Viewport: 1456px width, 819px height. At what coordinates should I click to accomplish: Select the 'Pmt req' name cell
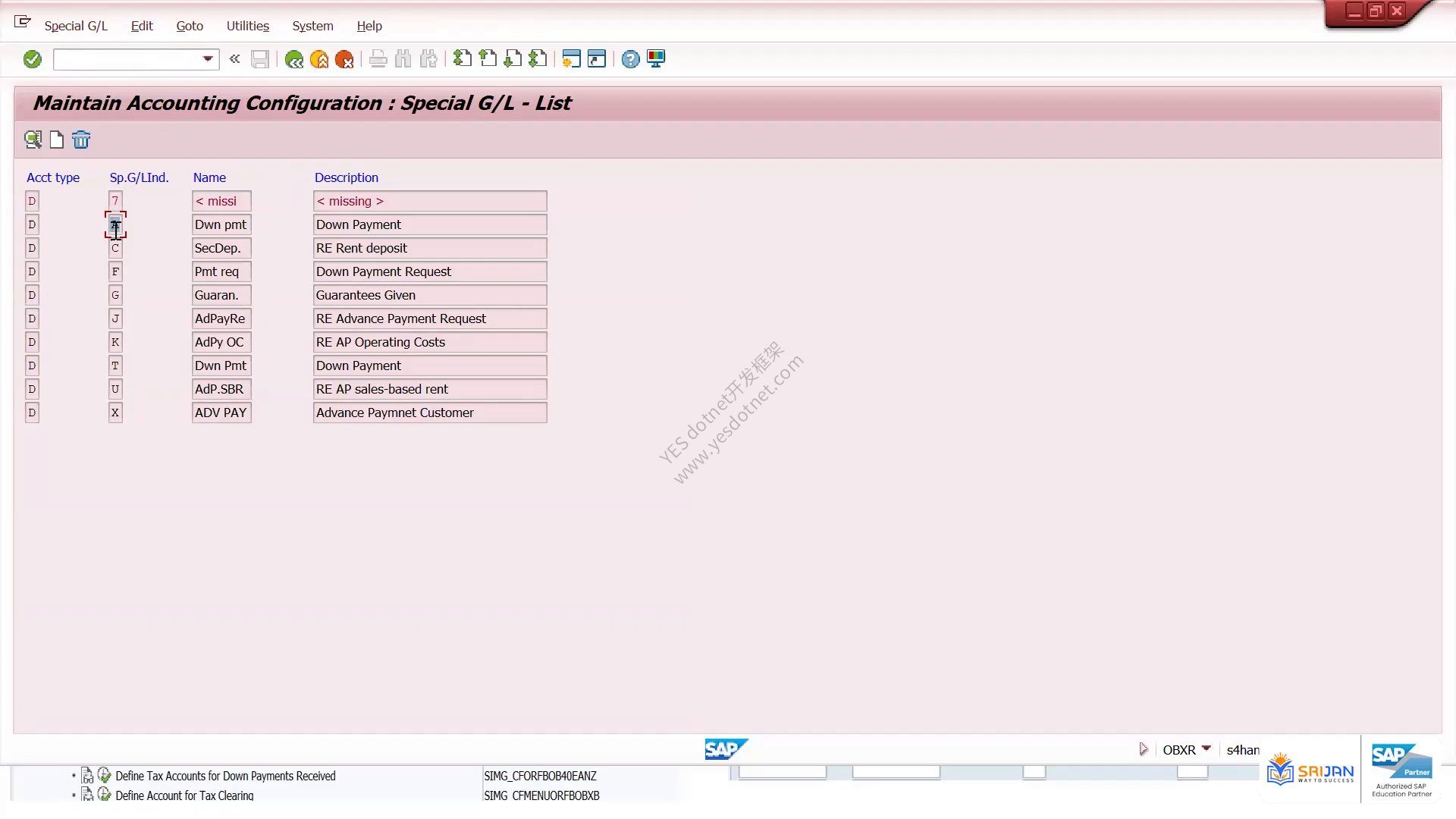(x=221, y=271)
